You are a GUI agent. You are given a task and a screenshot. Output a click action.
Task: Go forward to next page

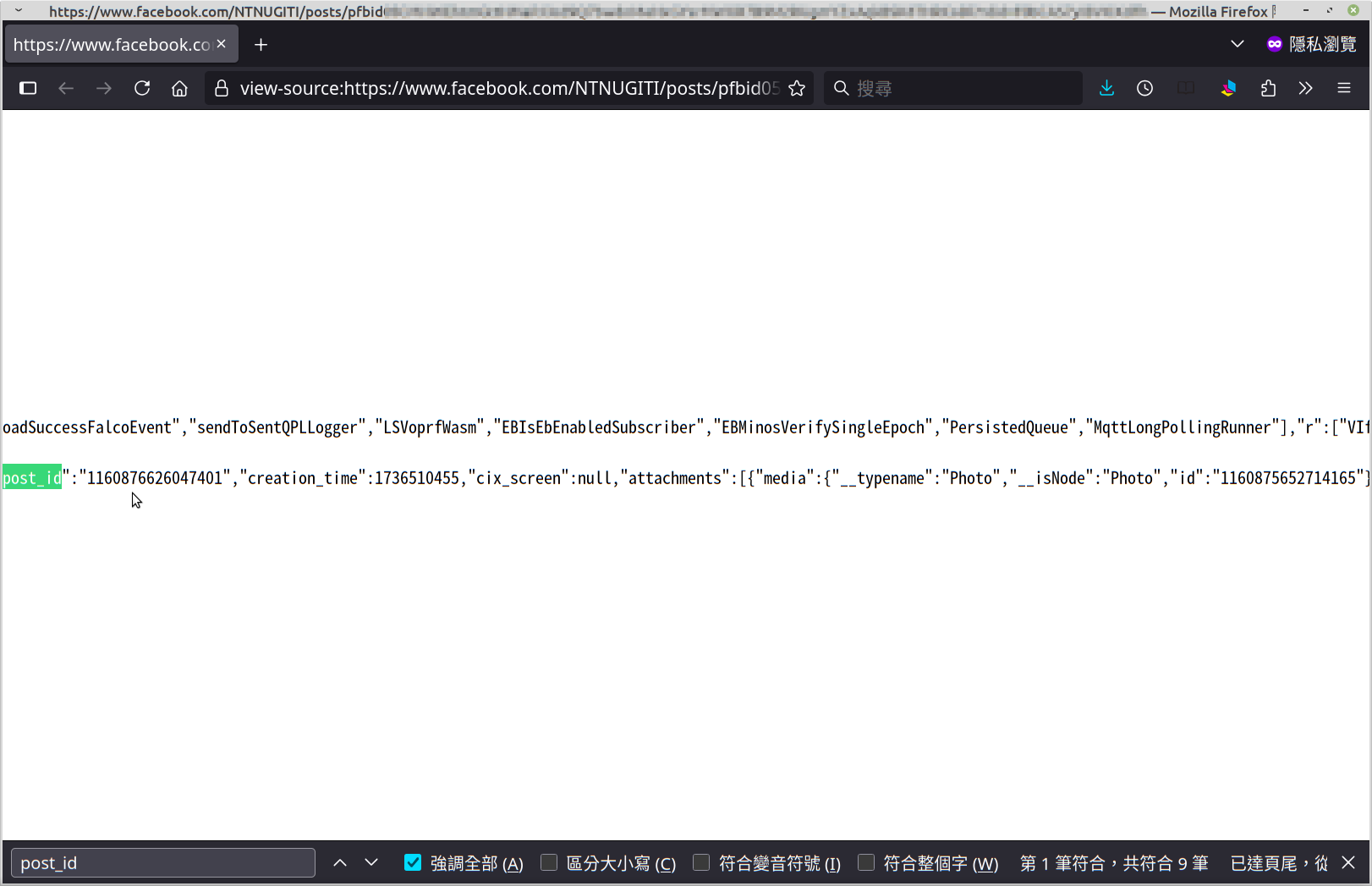tap(104, 88)
